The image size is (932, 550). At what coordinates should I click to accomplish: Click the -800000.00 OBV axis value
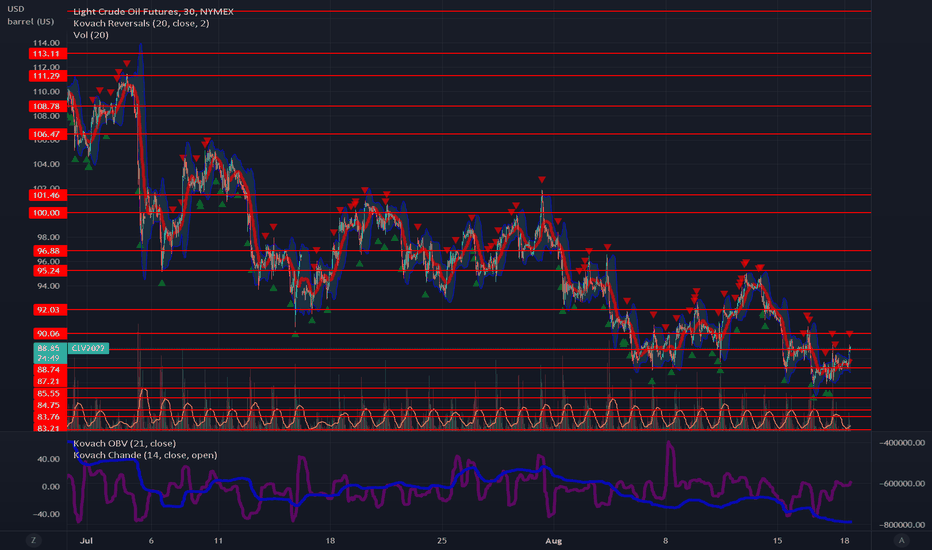click(x=902, y=524)
